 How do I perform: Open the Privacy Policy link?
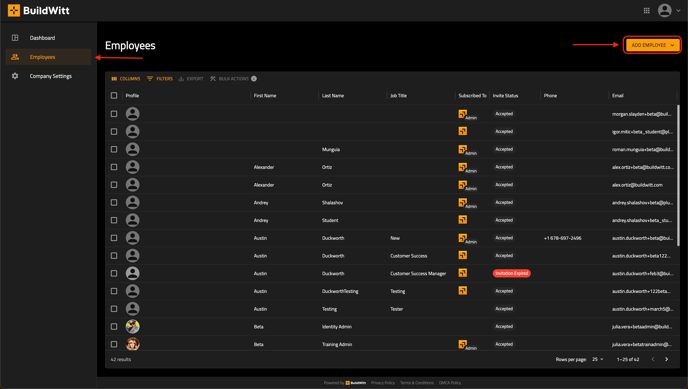coord(383,383)
